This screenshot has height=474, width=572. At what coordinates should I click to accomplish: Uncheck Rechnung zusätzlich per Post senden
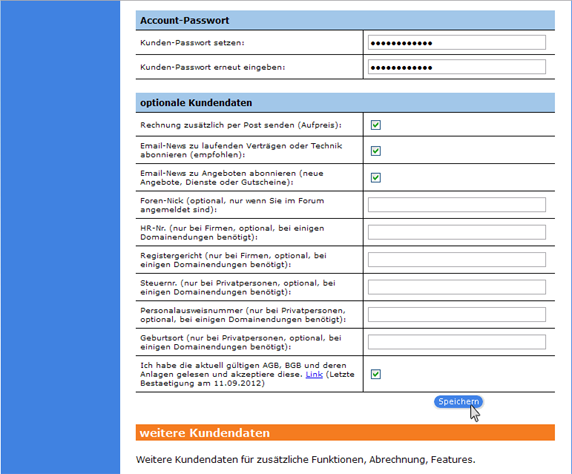coord(376,125)
